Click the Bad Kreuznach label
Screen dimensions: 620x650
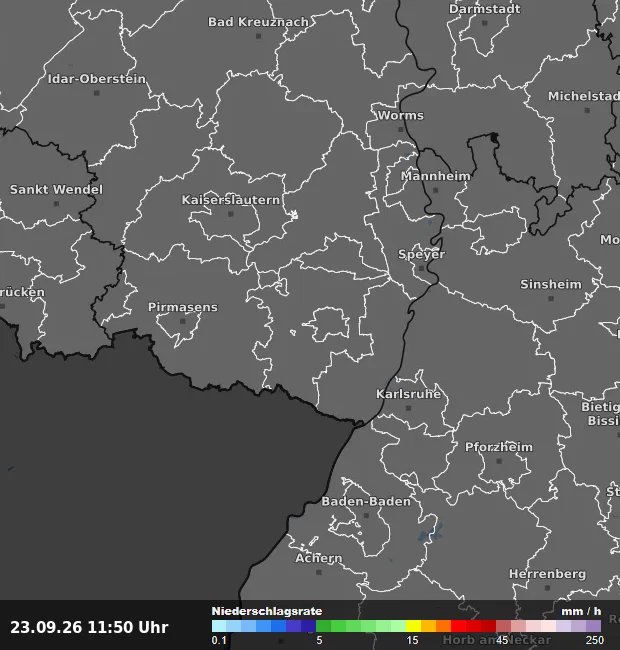[258, 22]
